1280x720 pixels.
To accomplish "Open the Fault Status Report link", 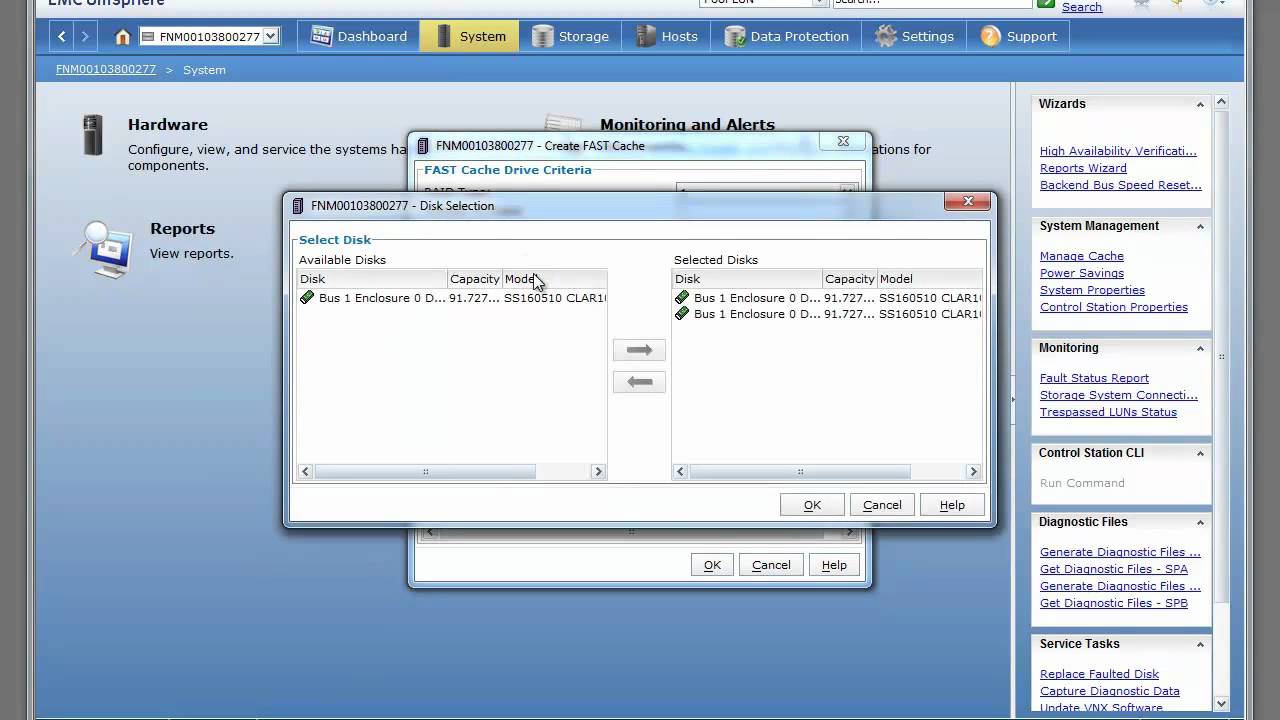I will point(1094,378).
